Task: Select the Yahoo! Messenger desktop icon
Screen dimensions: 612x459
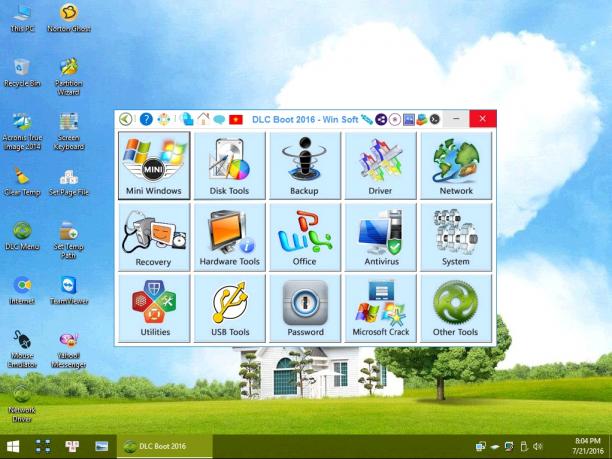Action: click(69, 349)
